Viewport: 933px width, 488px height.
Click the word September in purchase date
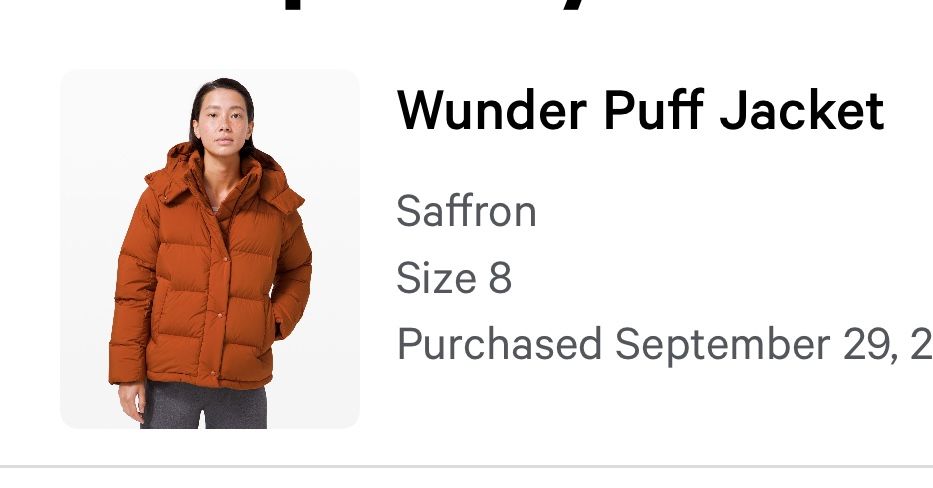(x=722, y=345)
